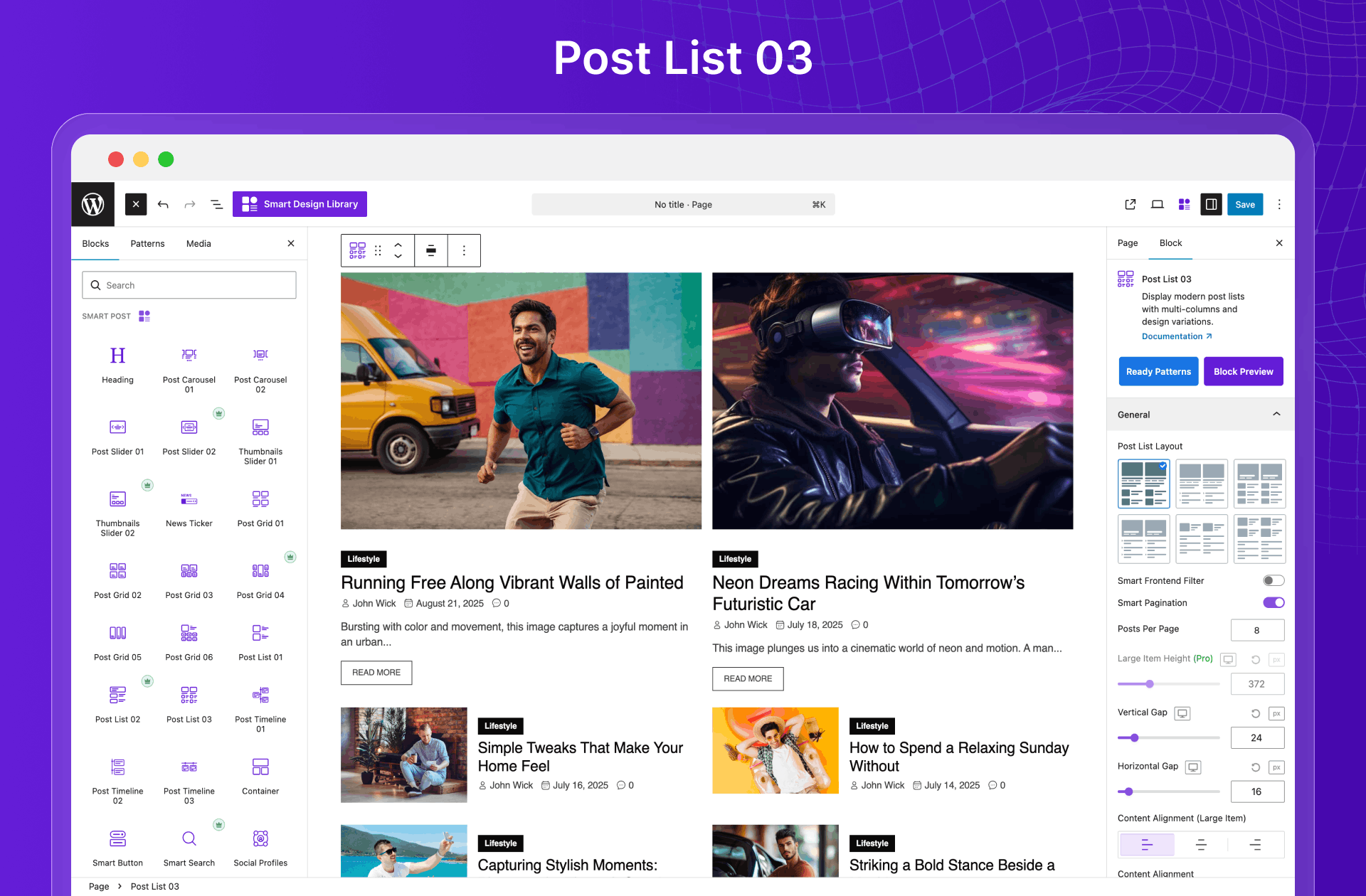Change block alignment in toolbar
The image size is (1366, 896).
(431, 251)
